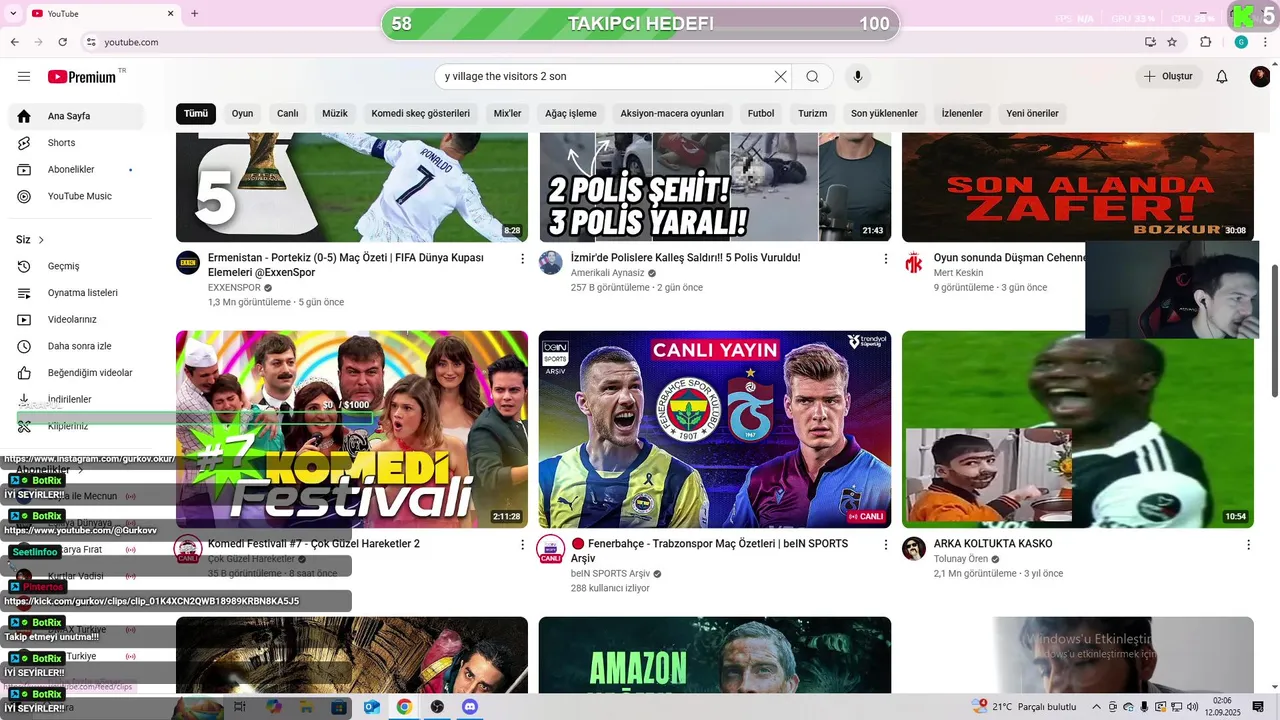The height and width of the screenshot is (720, 1280).
Task: Select the Mix'ler filter chip
Action: [x=508, y=114]
